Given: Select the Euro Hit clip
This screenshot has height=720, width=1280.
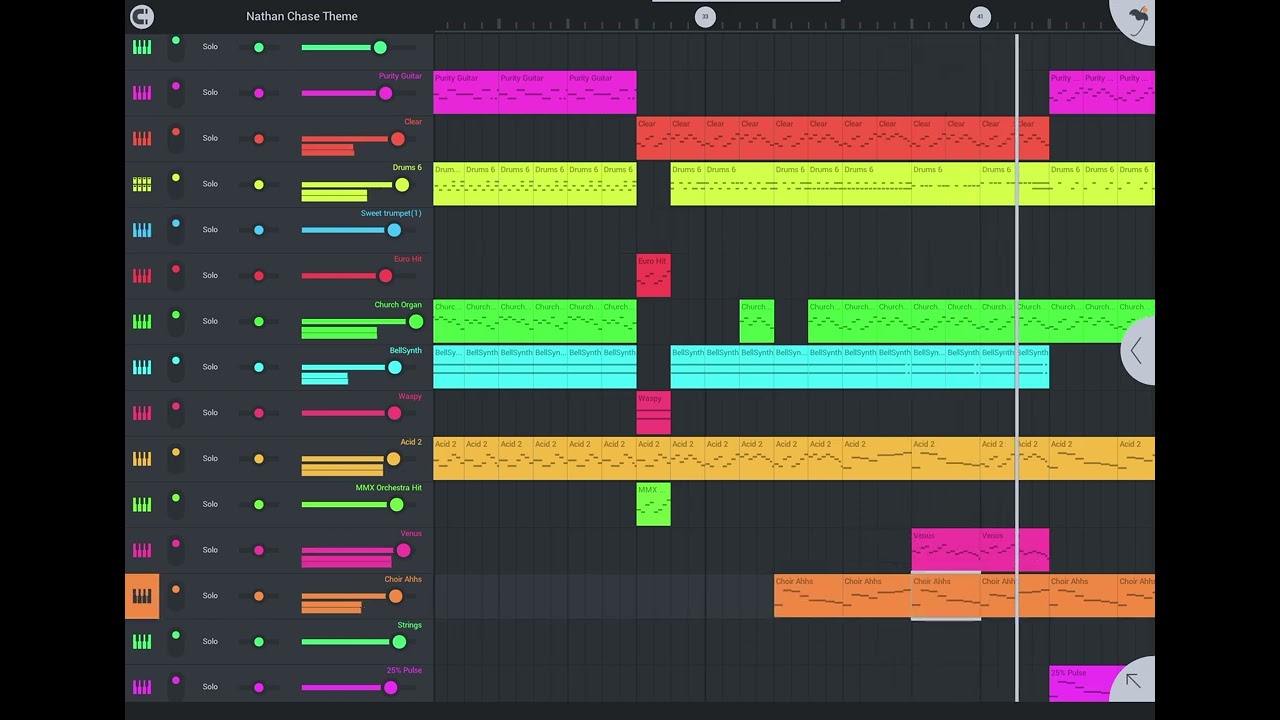Looking at the screenshot, I should [654, 275].
